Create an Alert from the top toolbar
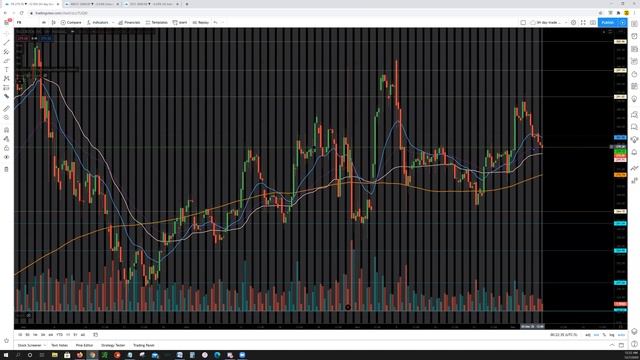Screen dimensions: 640x360 (180, 22)
